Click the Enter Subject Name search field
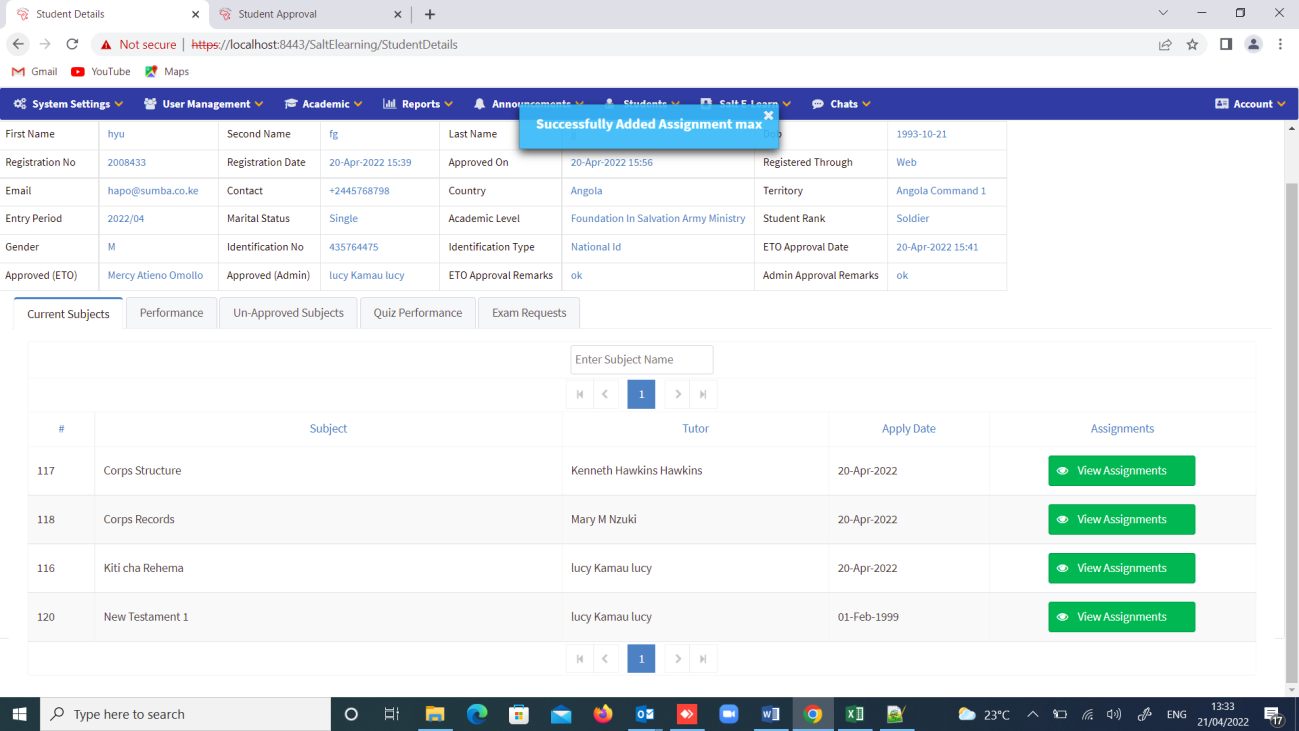 coord(641,360)
